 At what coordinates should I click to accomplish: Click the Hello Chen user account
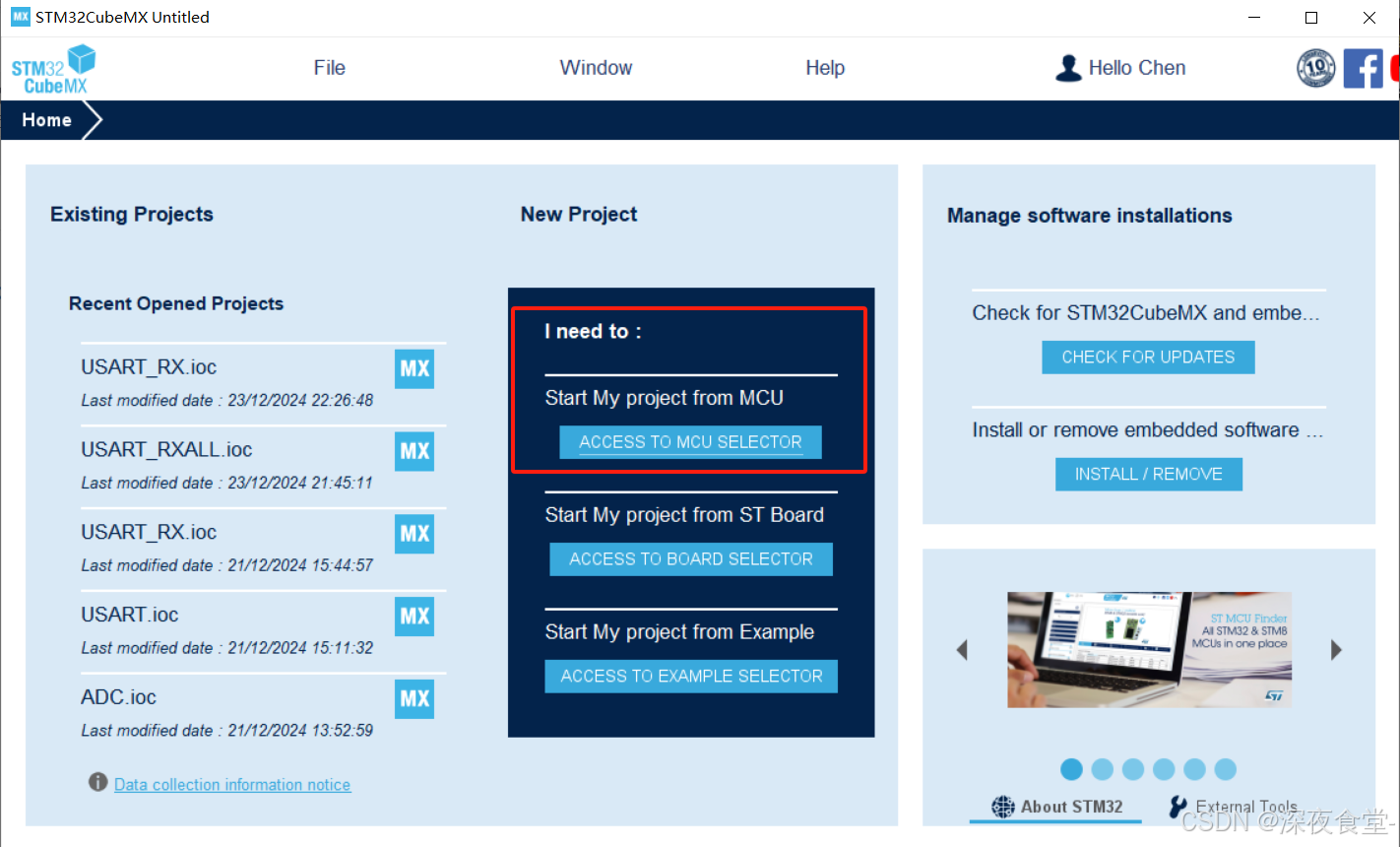(x=1120, y=68)
